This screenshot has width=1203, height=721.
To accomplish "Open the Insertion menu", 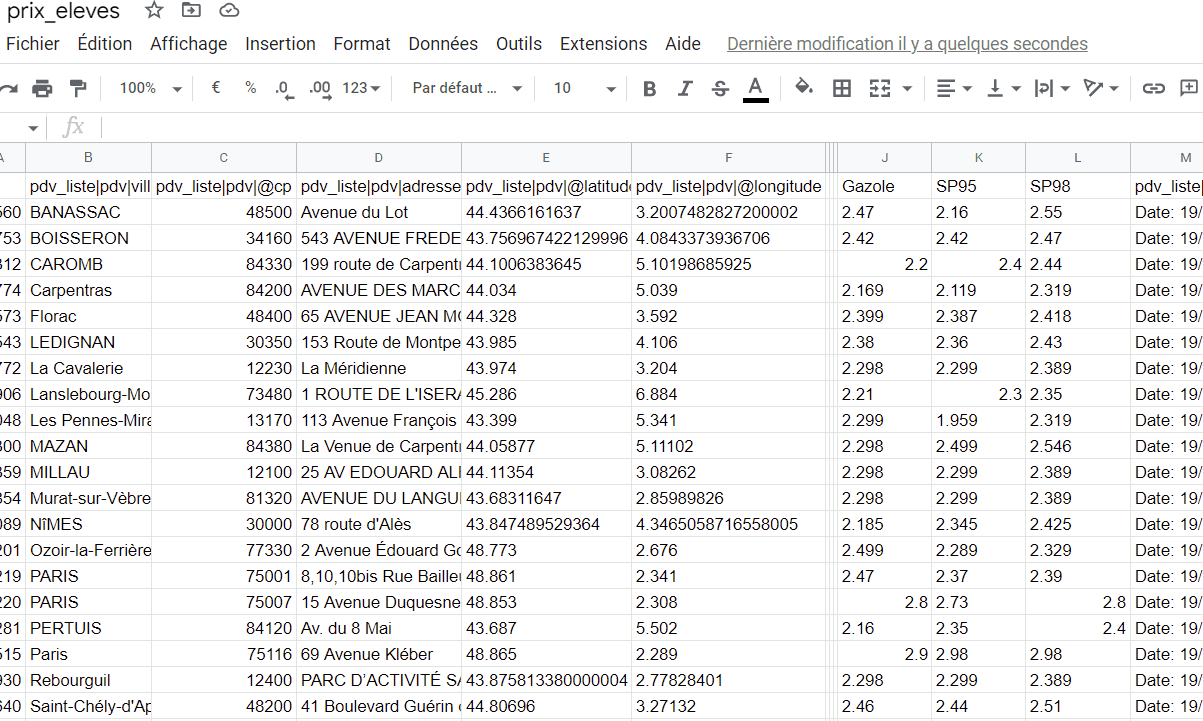I will point(280,44).
